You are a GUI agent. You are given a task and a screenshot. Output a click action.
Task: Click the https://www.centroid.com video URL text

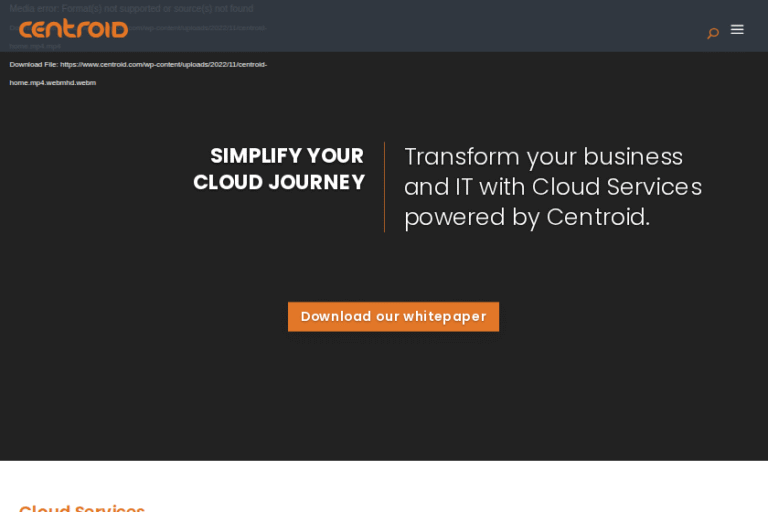point(163,64)
